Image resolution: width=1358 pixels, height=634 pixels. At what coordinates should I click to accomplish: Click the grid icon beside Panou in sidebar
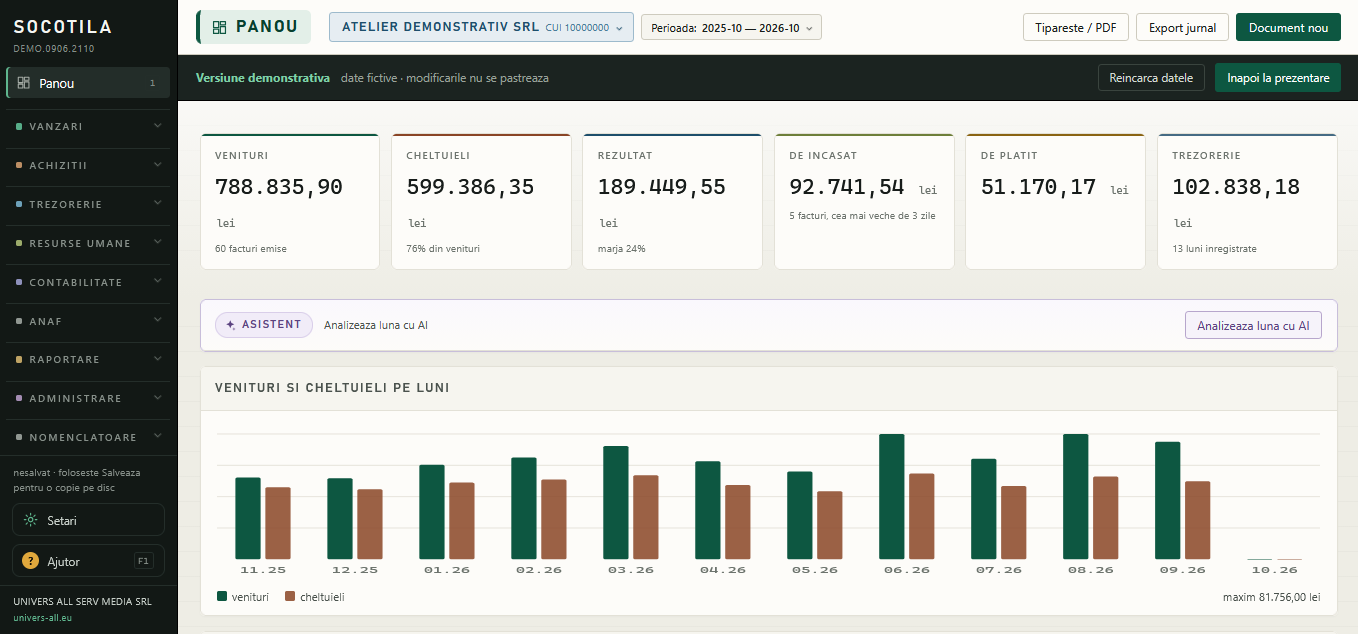click(x=24, y=83)
